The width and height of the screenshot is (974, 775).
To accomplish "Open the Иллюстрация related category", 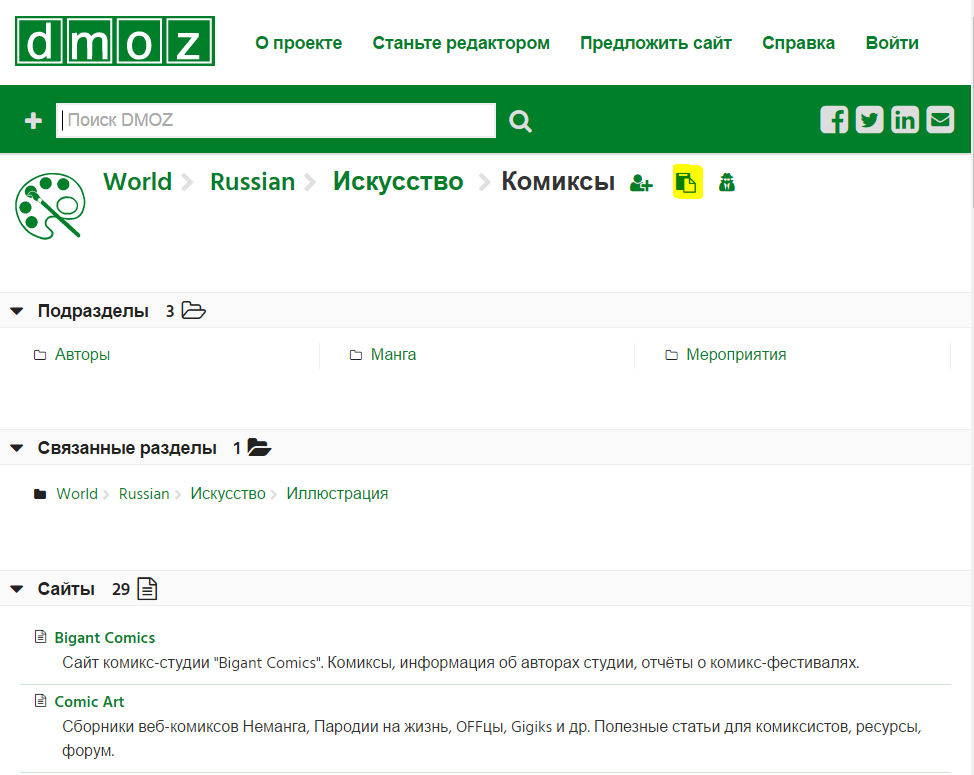I will pyautogui.click(x=337, y=494).
